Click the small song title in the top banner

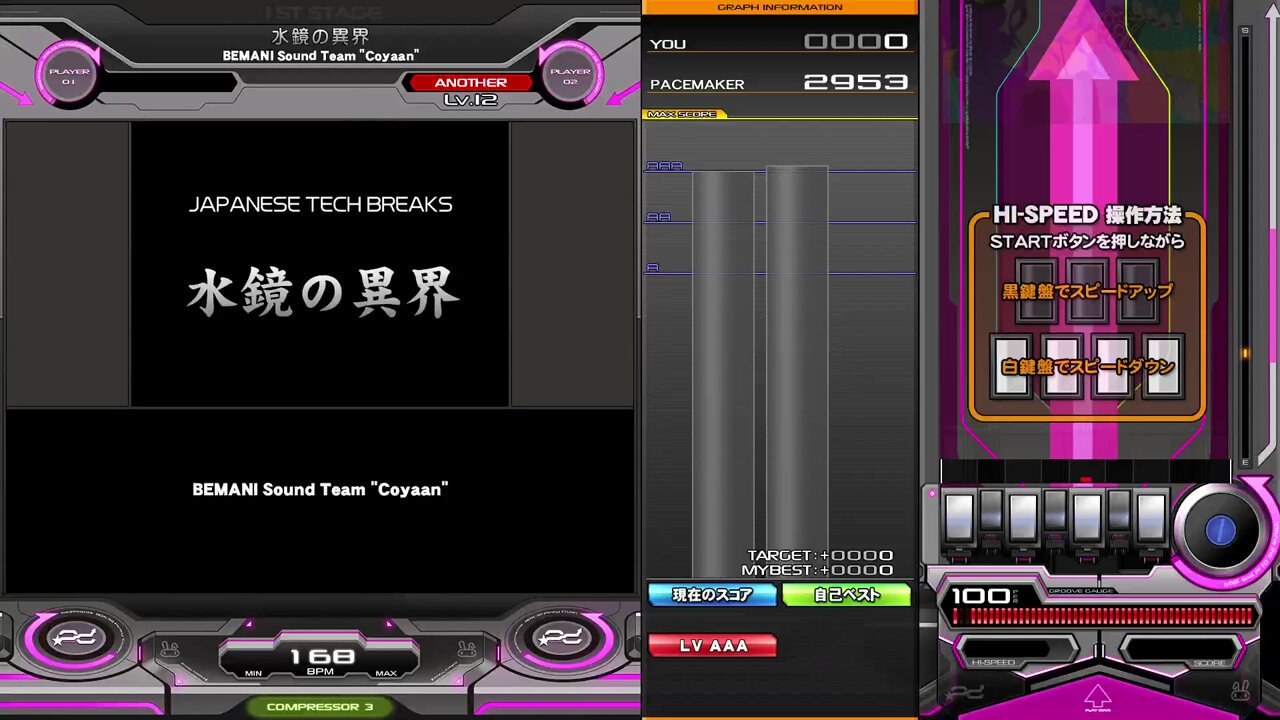pyautogui.click(x=320, y=36)
